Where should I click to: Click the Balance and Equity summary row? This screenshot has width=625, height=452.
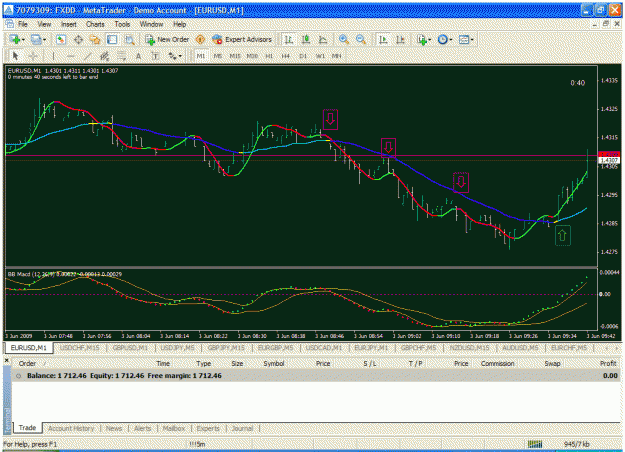[316, 375]
